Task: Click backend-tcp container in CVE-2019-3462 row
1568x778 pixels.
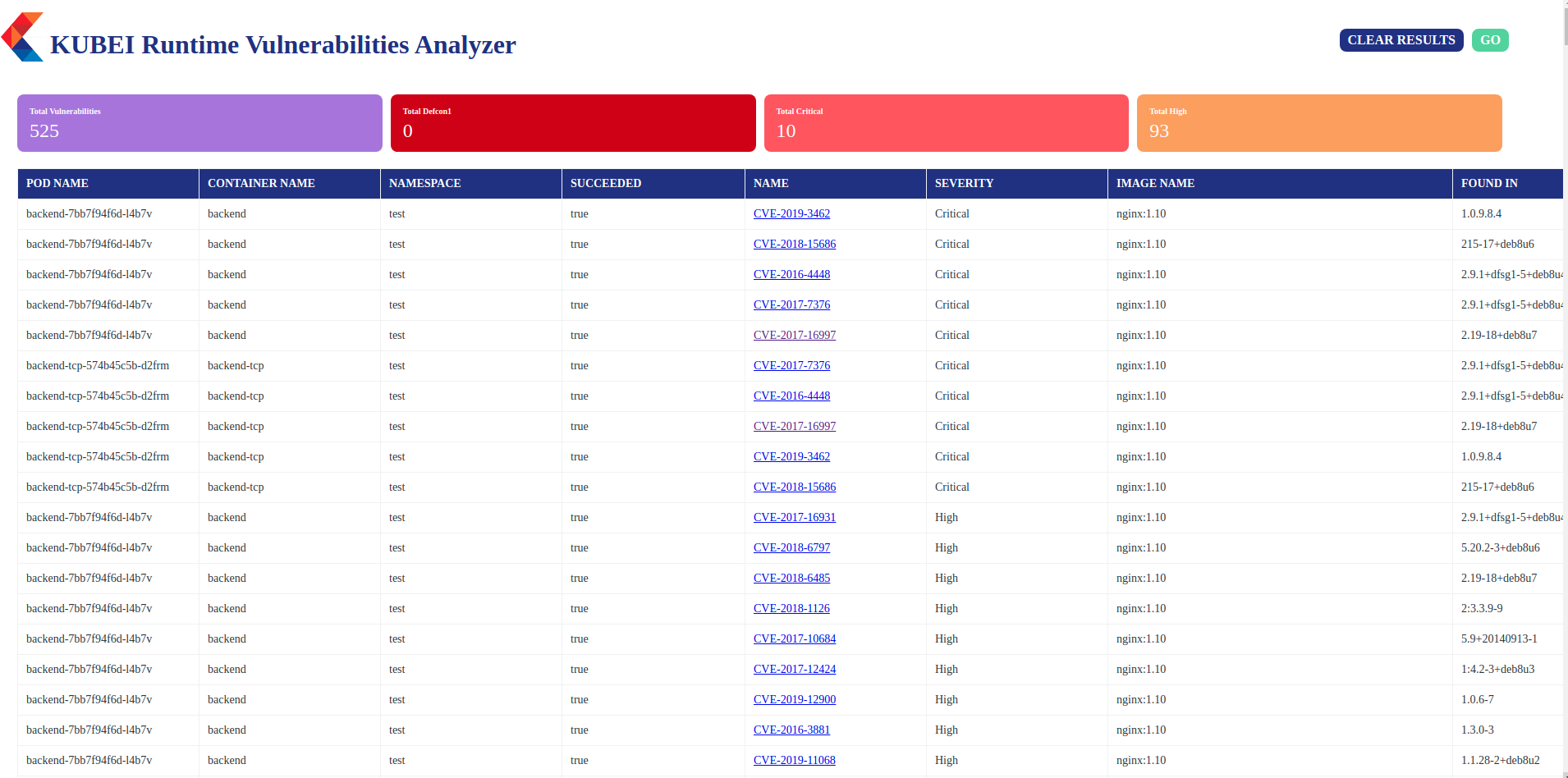Action: pos(236,456)
